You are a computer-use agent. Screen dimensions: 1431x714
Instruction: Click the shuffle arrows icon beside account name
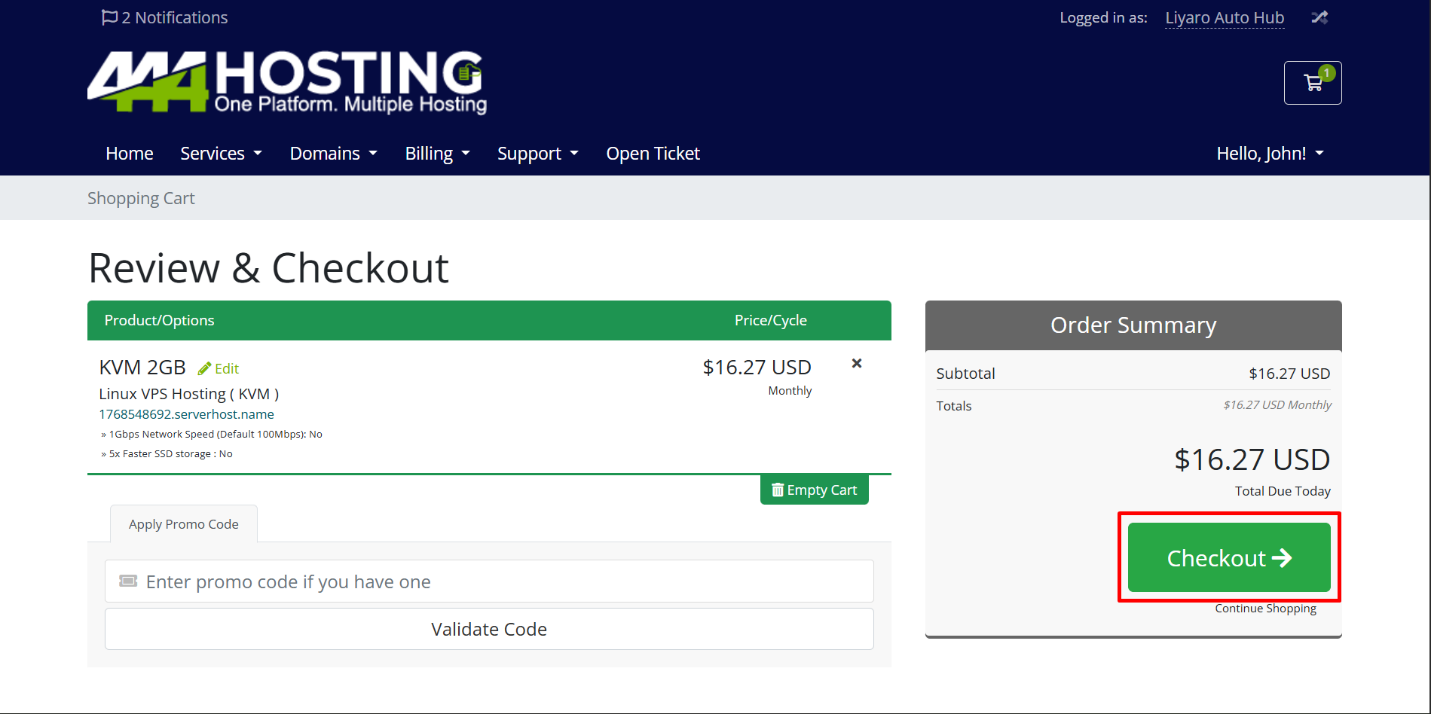coord(1320,17)
